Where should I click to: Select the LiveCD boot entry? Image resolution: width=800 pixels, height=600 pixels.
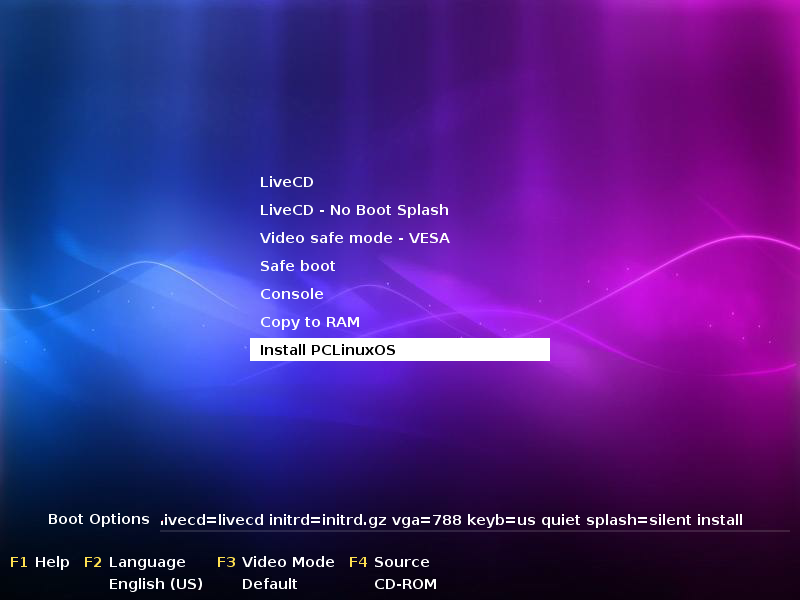pyautogui.click(x=287, y=182)
